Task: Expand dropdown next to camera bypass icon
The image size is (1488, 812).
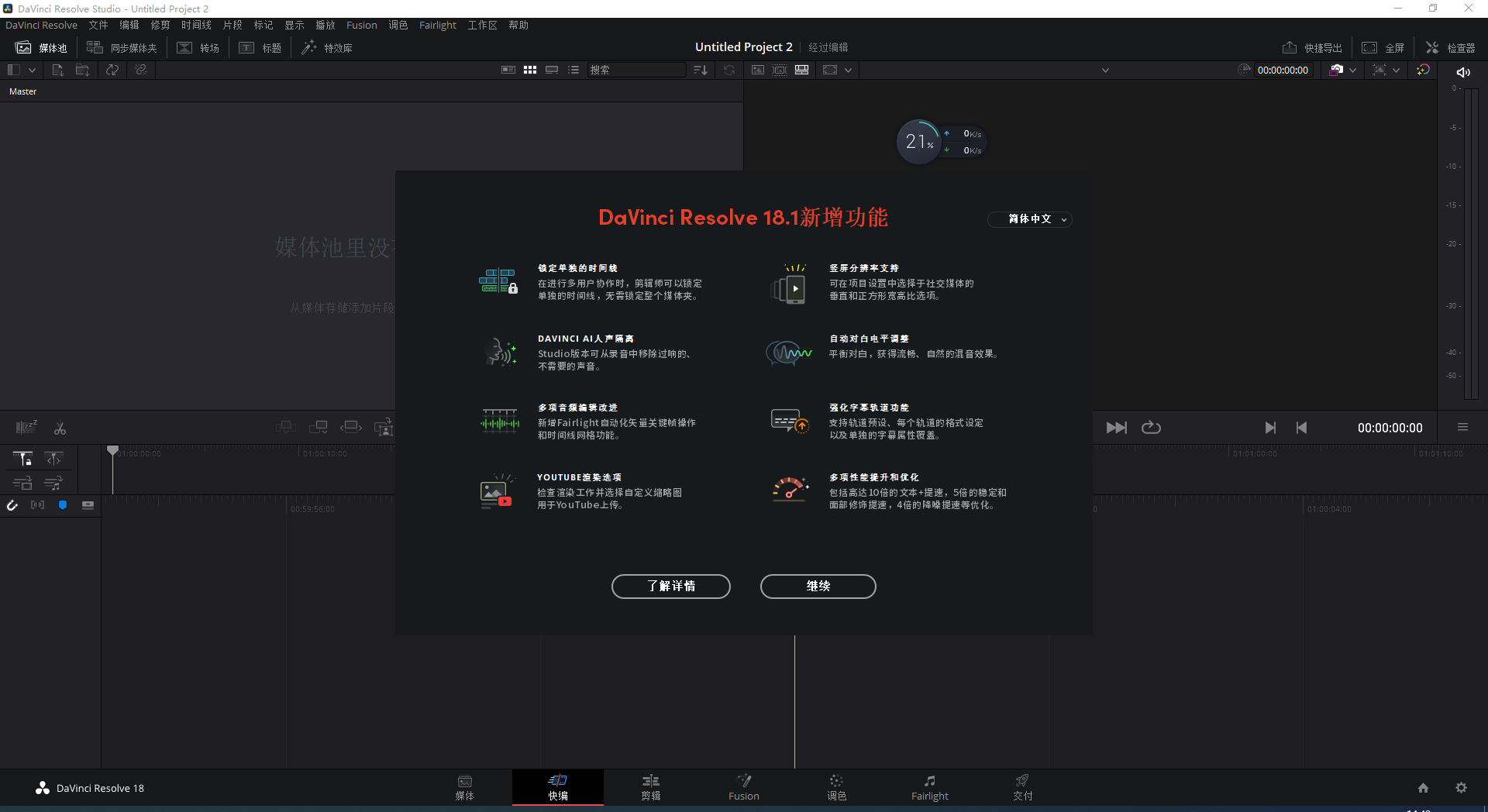Action: pyautogui.click(x=1353, y=70)
